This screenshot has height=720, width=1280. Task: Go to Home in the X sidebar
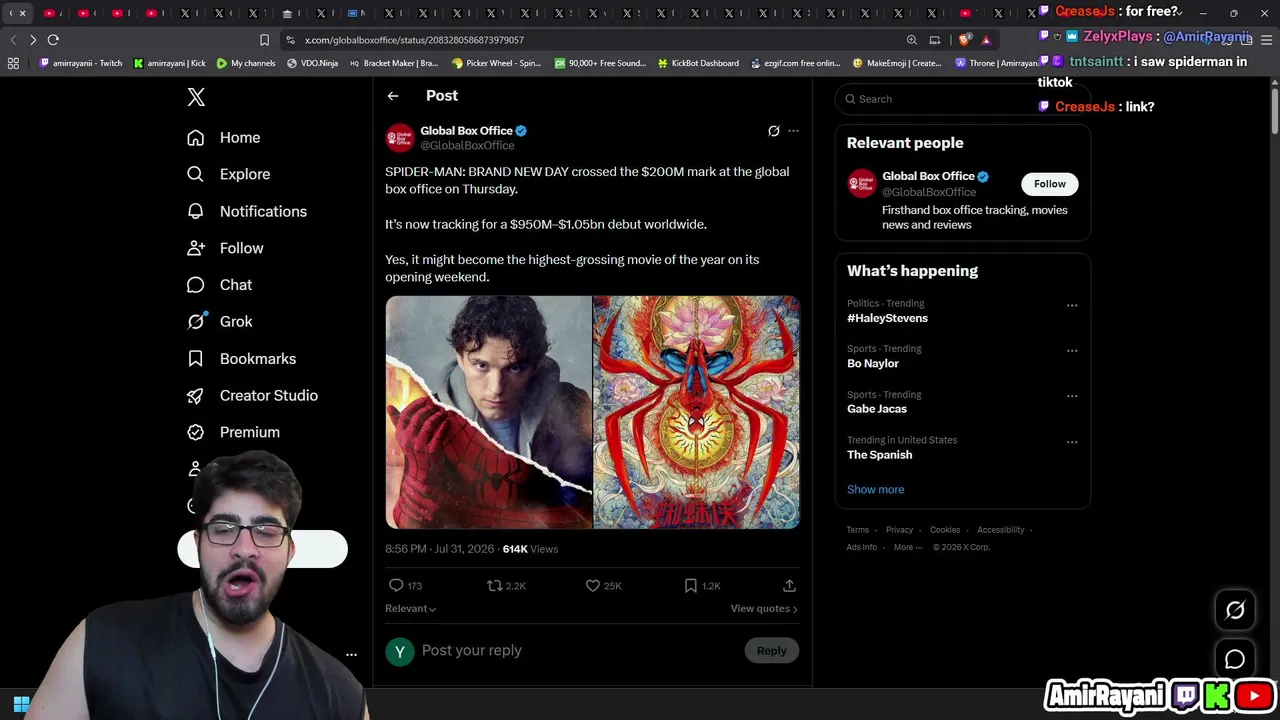pyautogui.click(x=224, y=138)
